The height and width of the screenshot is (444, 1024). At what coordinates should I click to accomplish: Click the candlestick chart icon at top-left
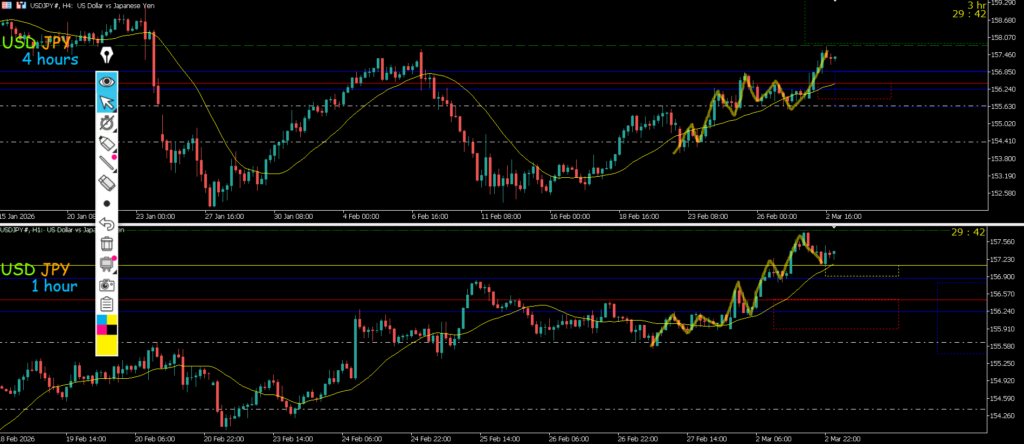coord(20,7)
